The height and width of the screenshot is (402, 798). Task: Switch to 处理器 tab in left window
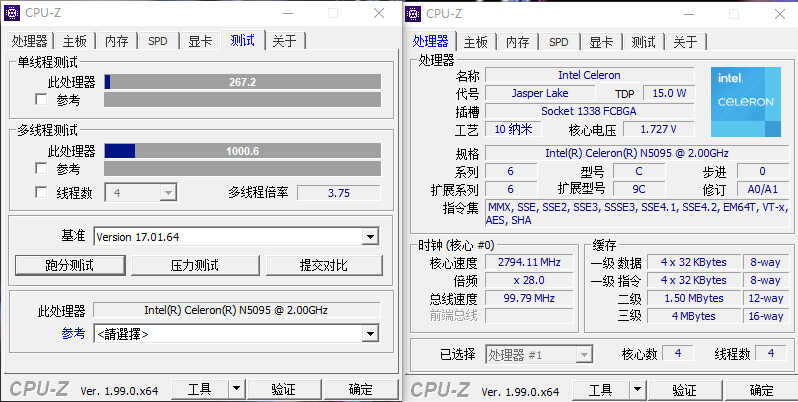tap(29, 41)
